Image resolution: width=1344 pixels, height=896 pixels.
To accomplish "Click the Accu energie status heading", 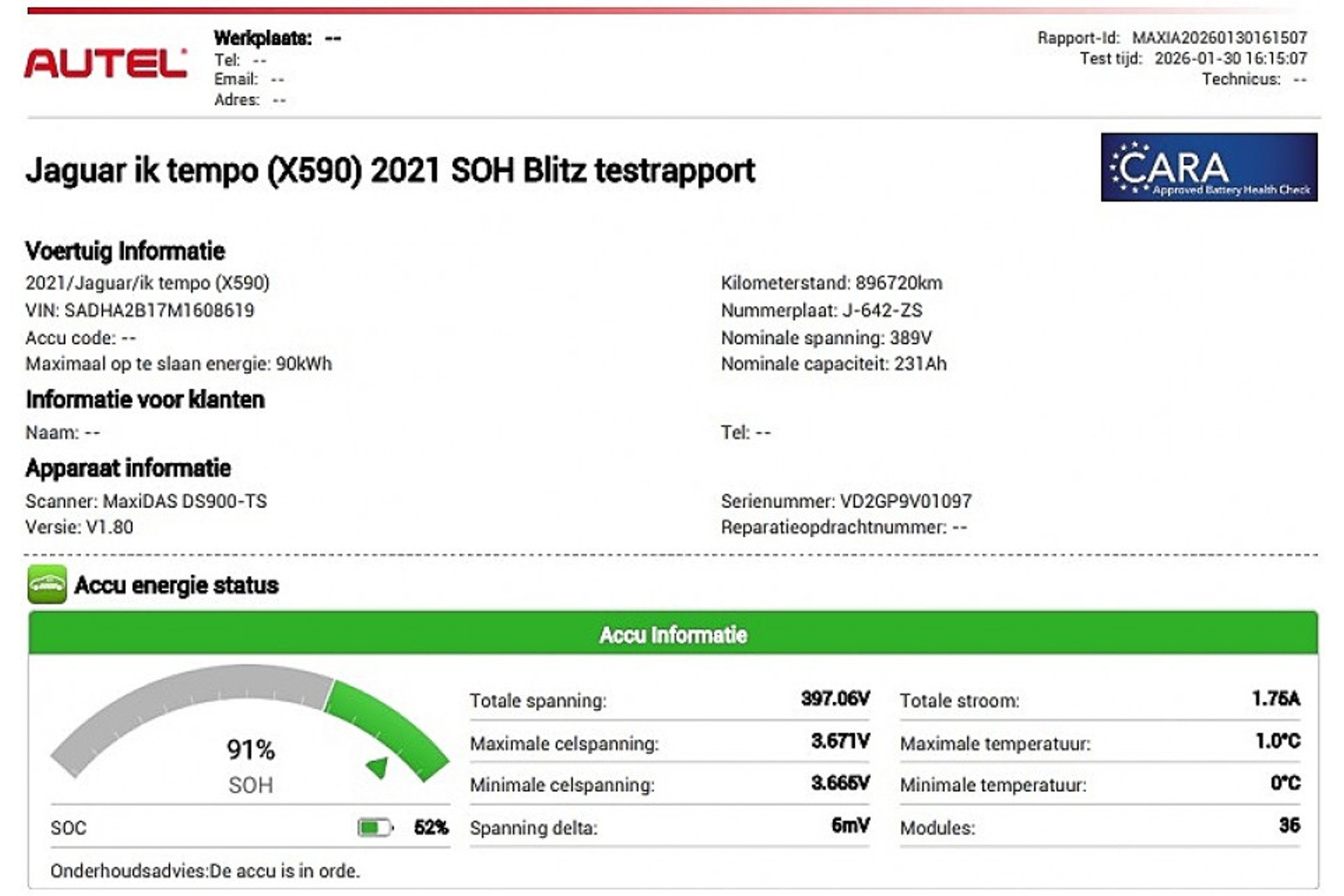I will click(176, 585).
